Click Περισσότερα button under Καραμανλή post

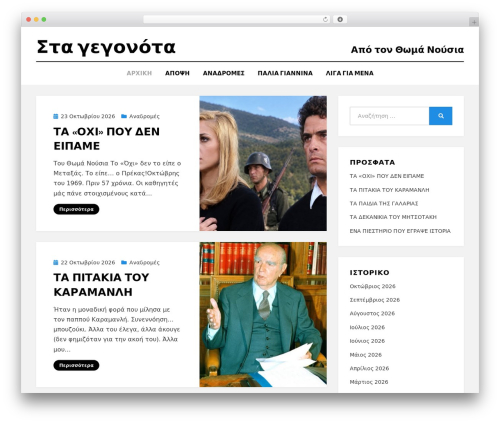pyautogui.click(x=76, y=365)
